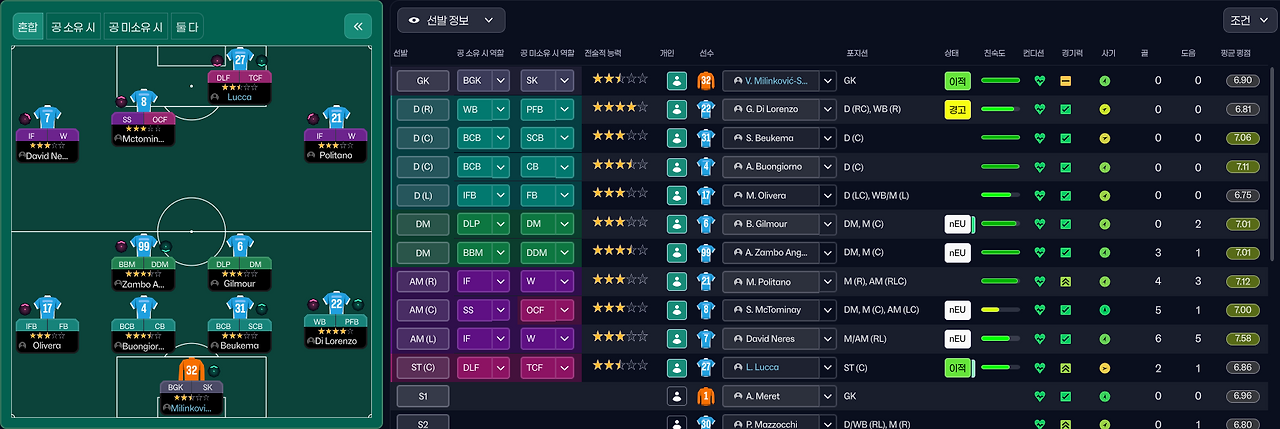Image resolution: width=1280 pixels, height=429 pixels.
Task: Click the green sharpness check for S. Beukema
Action: tap(1066, 138)
